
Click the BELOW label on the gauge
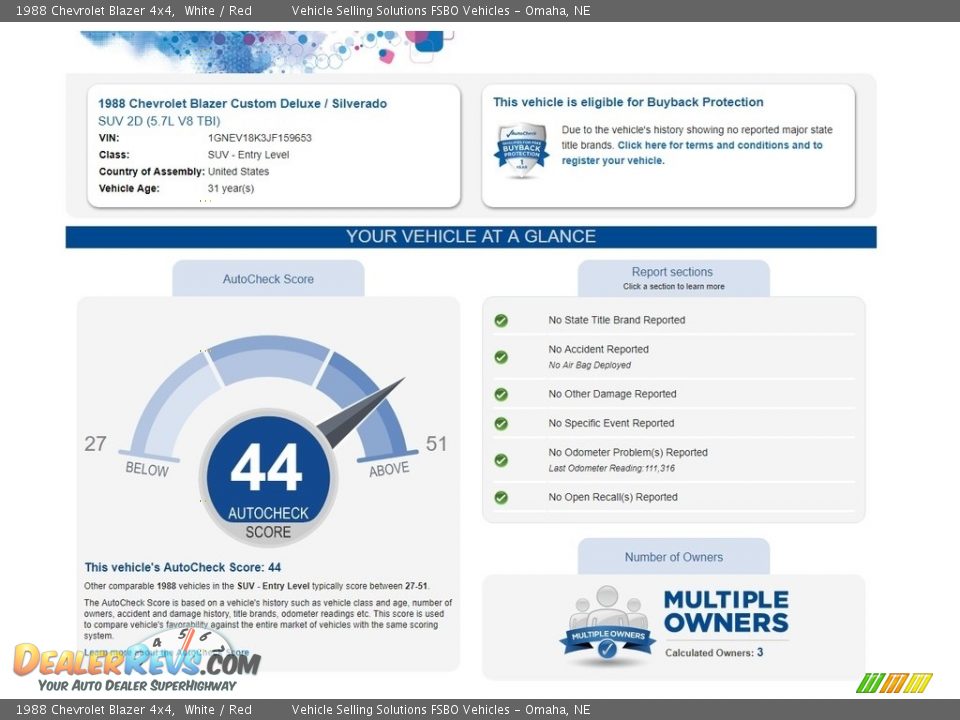pos(147,470)
